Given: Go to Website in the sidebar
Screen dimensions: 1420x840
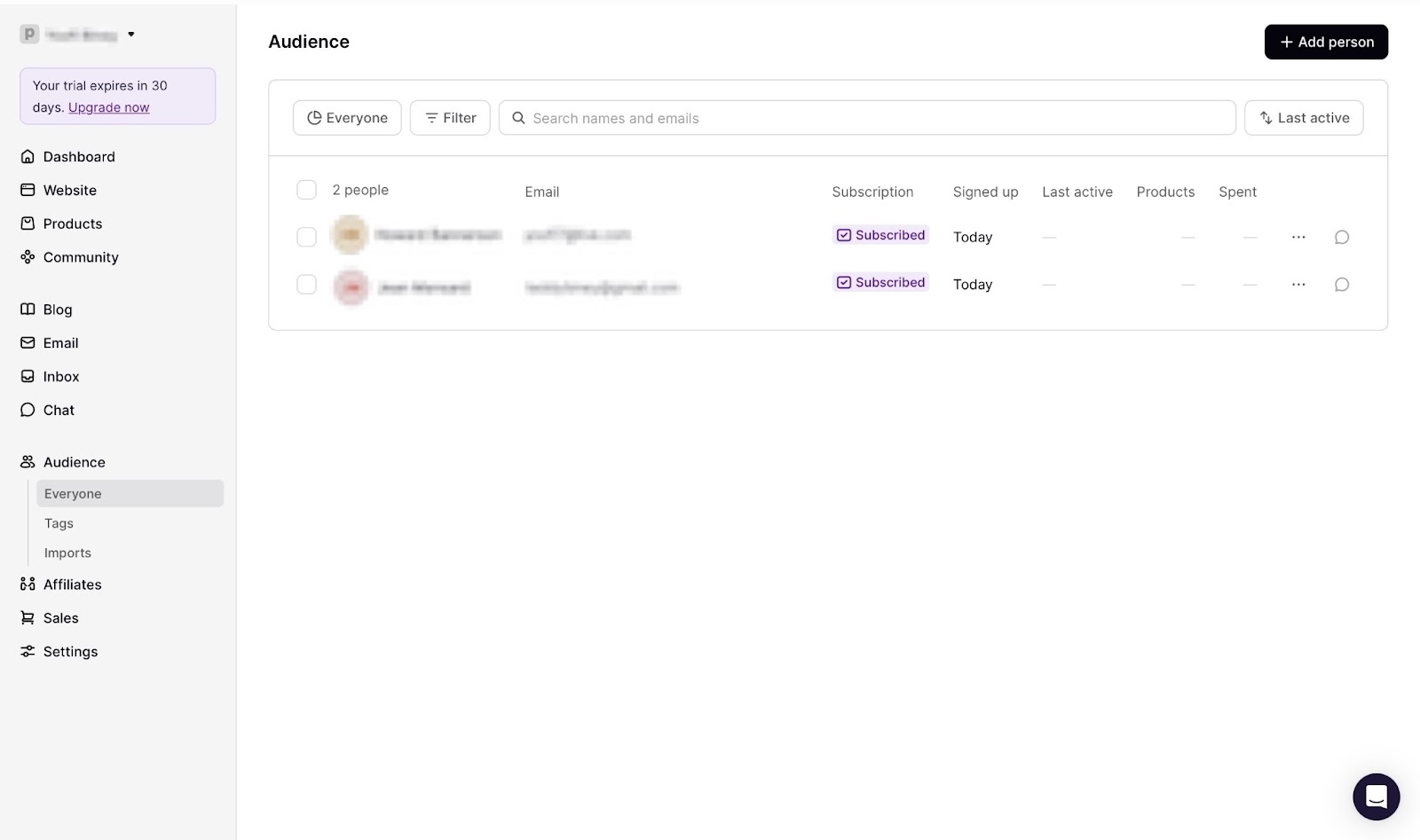Looking at the screenshot, I should [x=59, y=191].
